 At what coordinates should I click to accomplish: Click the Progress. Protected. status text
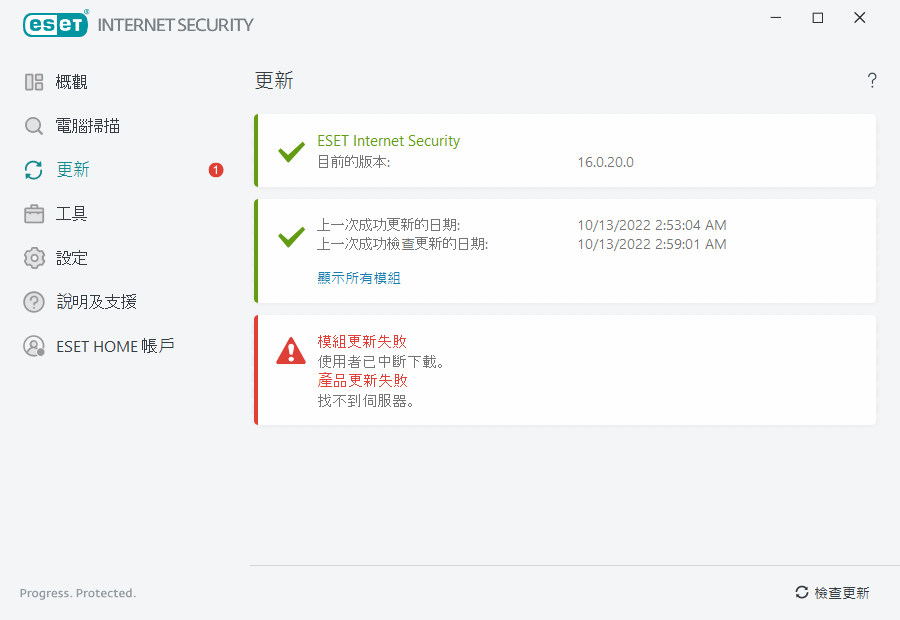(x=77, y=592)
